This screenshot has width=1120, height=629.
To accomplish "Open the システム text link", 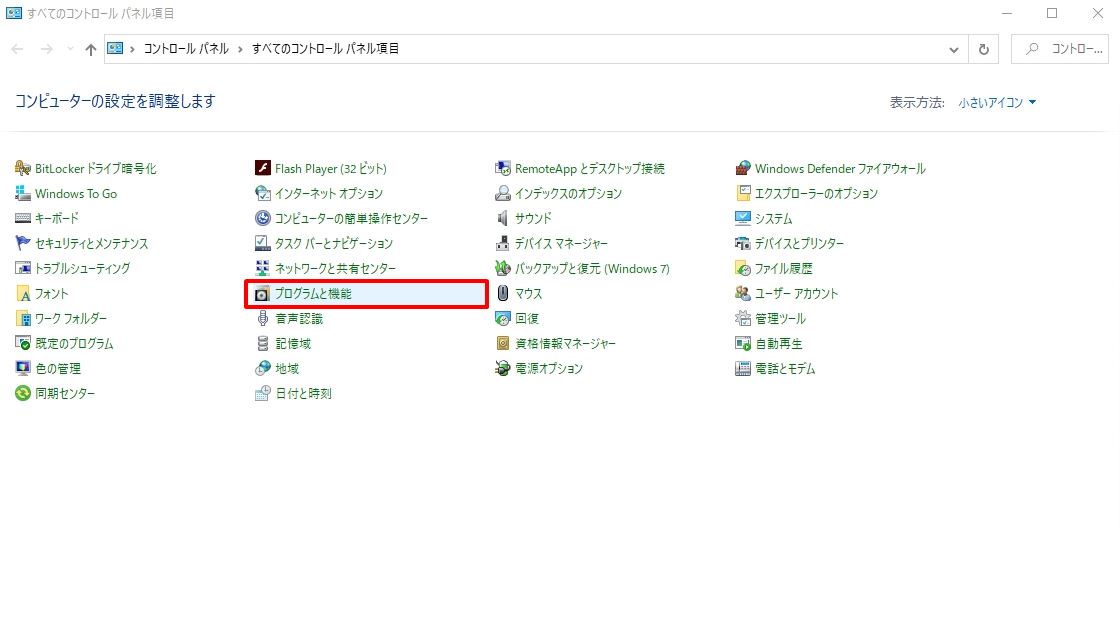I will [x=774, y=218].
